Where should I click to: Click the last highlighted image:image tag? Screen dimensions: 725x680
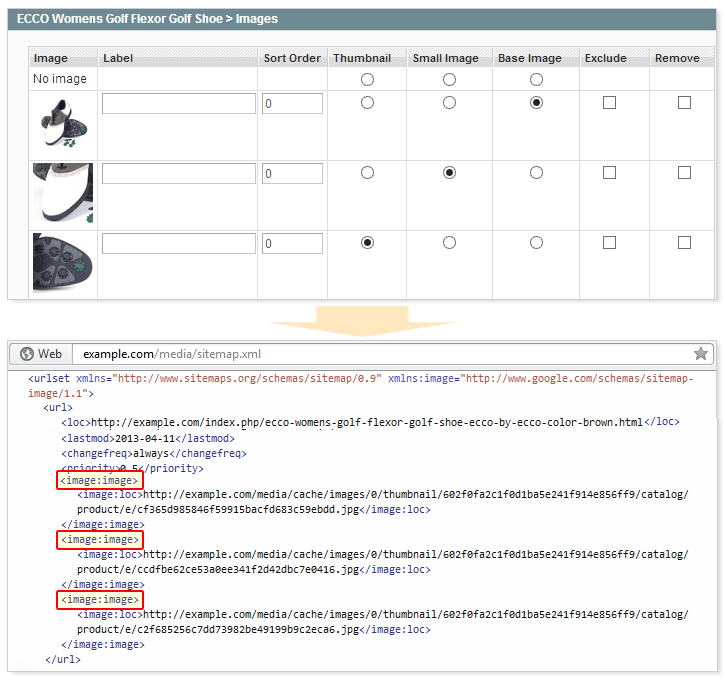click(x=100, y=600)
